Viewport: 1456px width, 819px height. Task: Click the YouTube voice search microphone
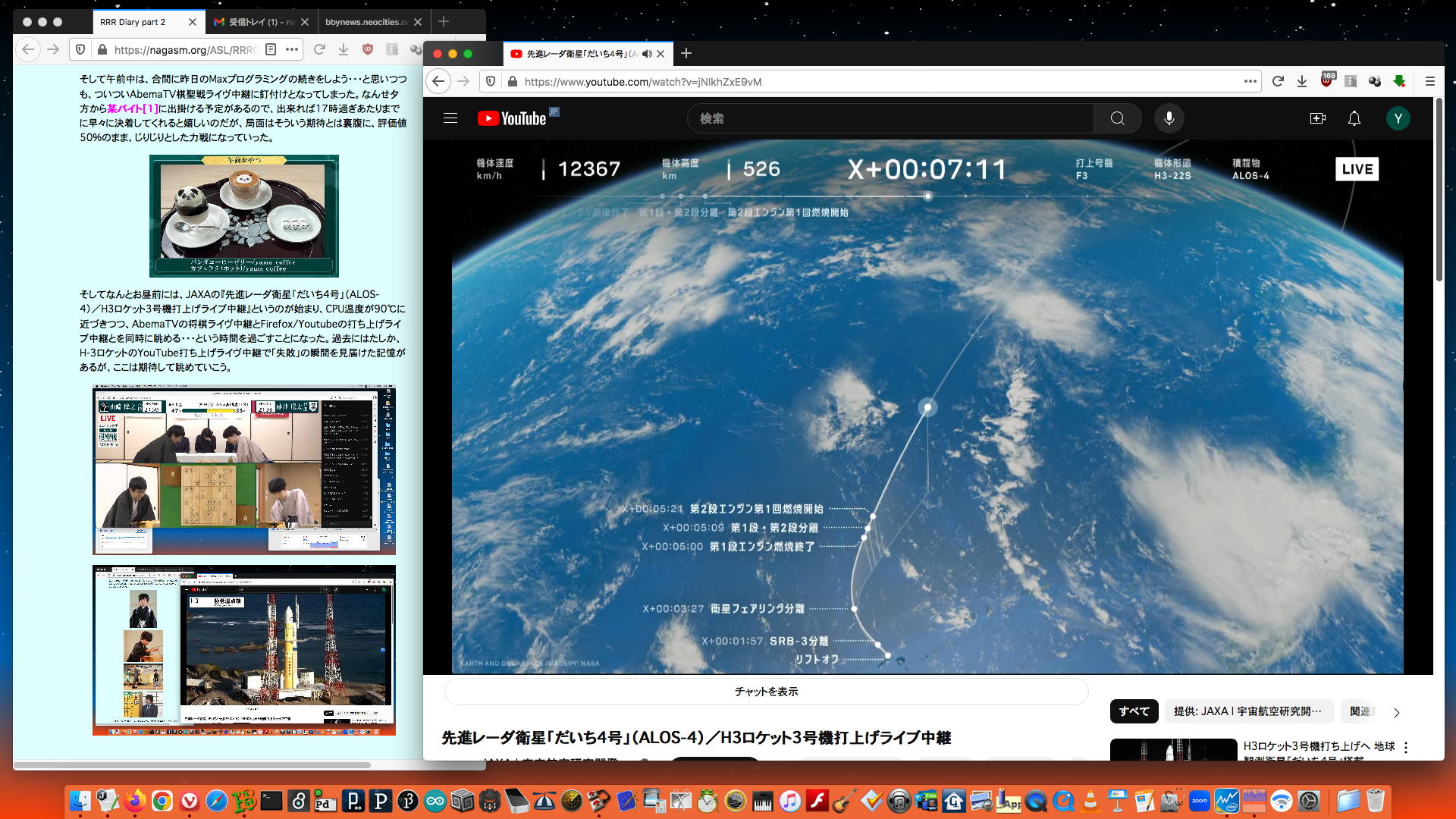(1169, 118)
